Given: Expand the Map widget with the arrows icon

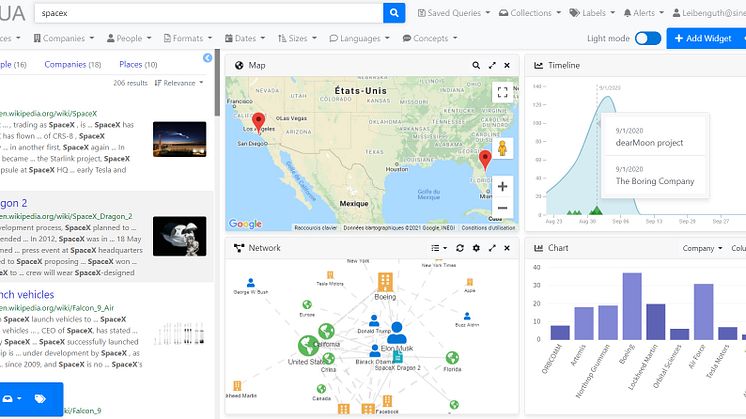Looking at the screenshot, I should point(492,66).
